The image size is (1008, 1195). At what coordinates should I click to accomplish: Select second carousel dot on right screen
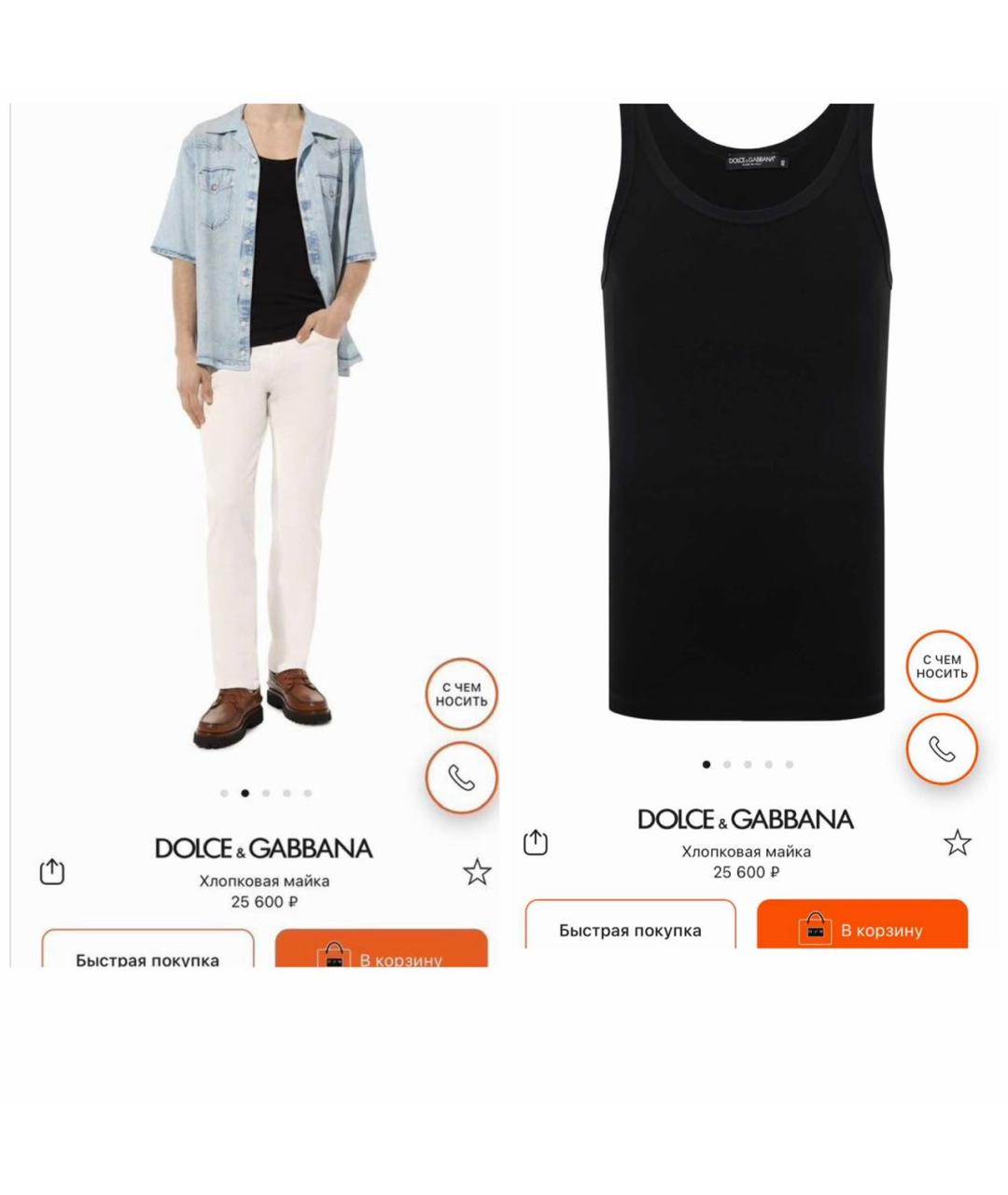727,765
